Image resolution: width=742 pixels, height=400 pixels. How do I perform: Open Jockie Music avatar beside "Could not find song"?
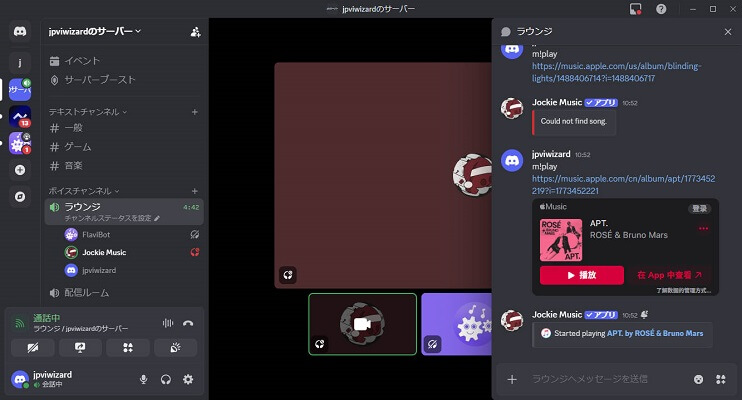click(512, 108)
